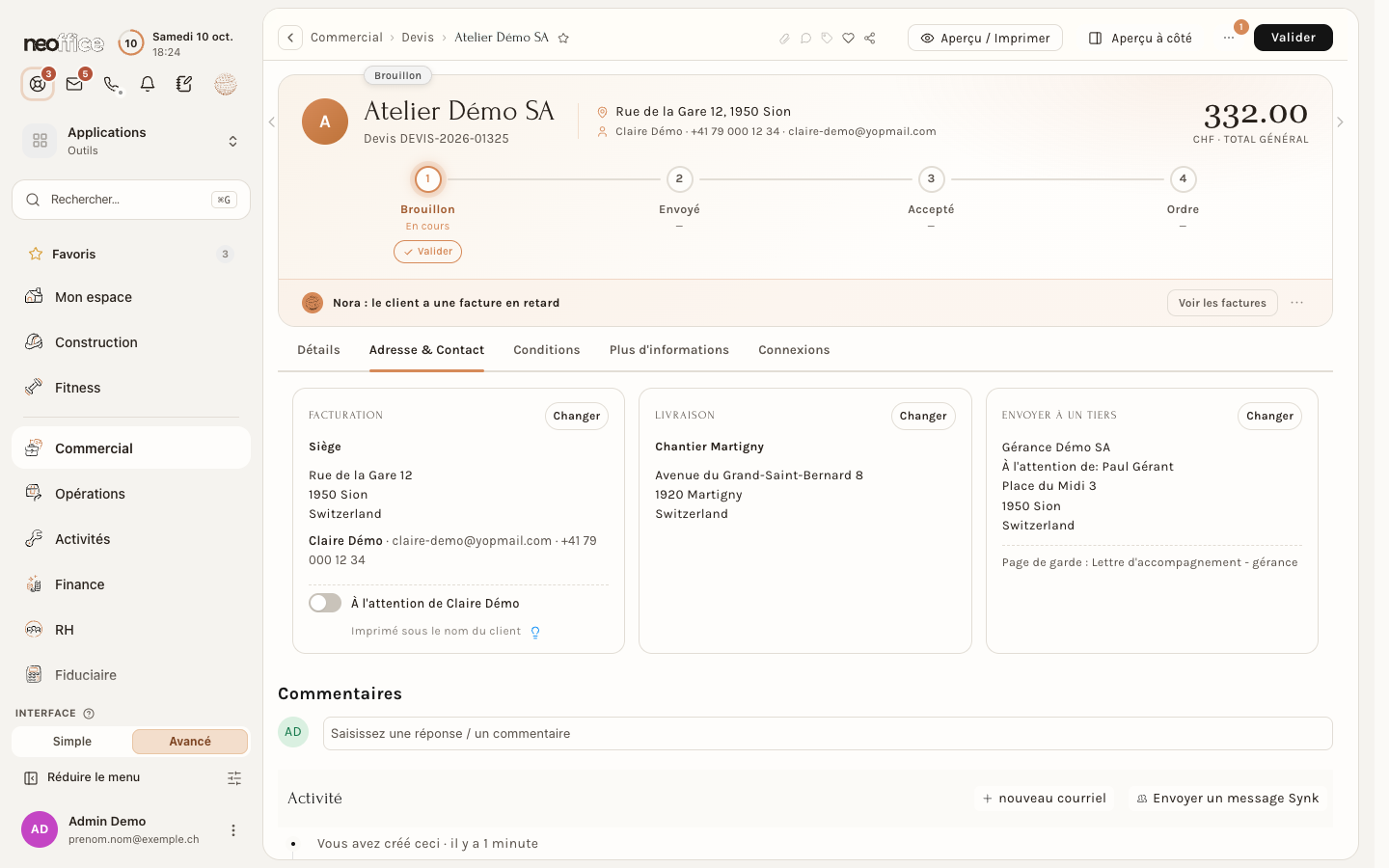Open the Admin Demo account options menu
1389x868 pixels.
pos(232,829)
